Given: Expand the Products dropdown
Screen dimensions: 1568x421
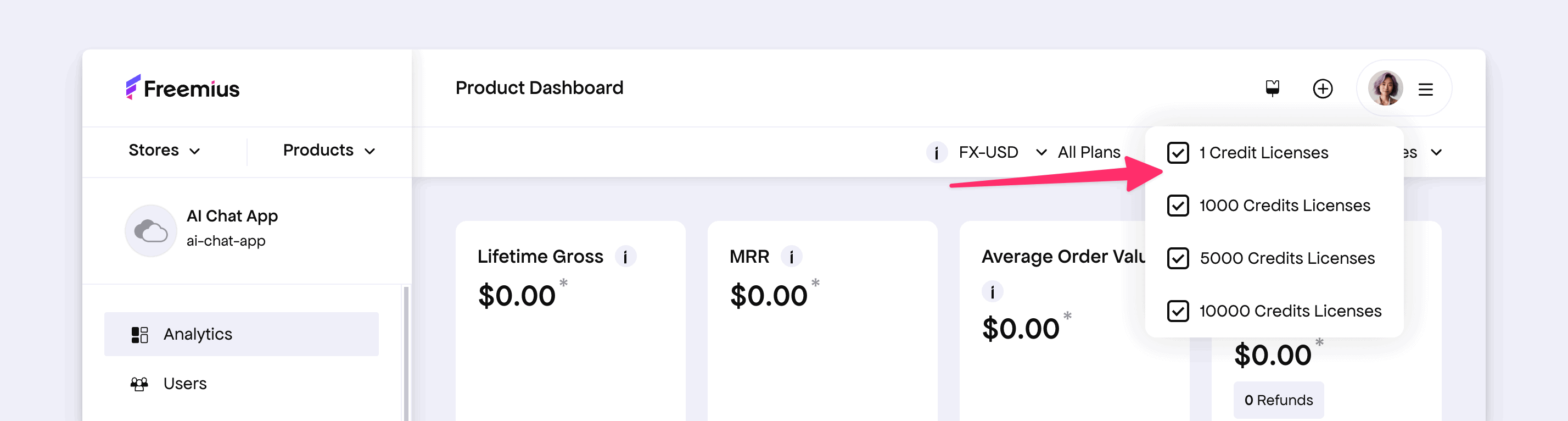Looking at the screenshot, I should [329, 151].
